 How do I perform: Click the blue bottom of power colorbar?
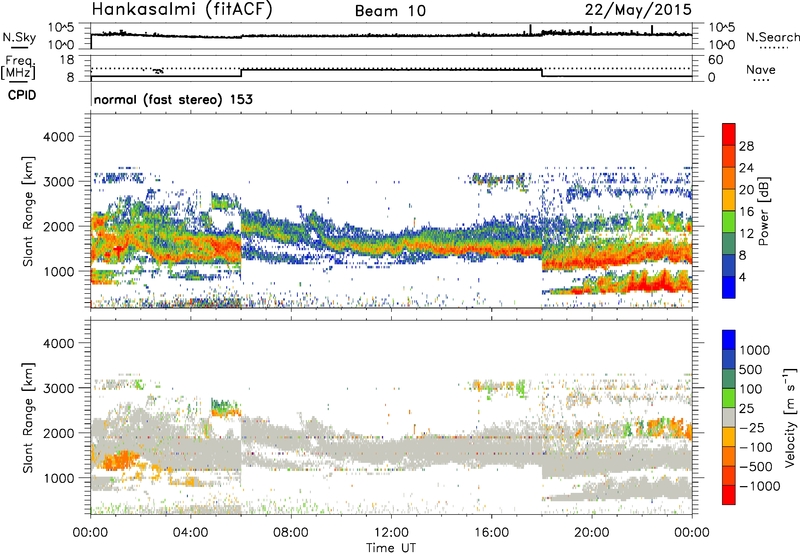[729, 287]
